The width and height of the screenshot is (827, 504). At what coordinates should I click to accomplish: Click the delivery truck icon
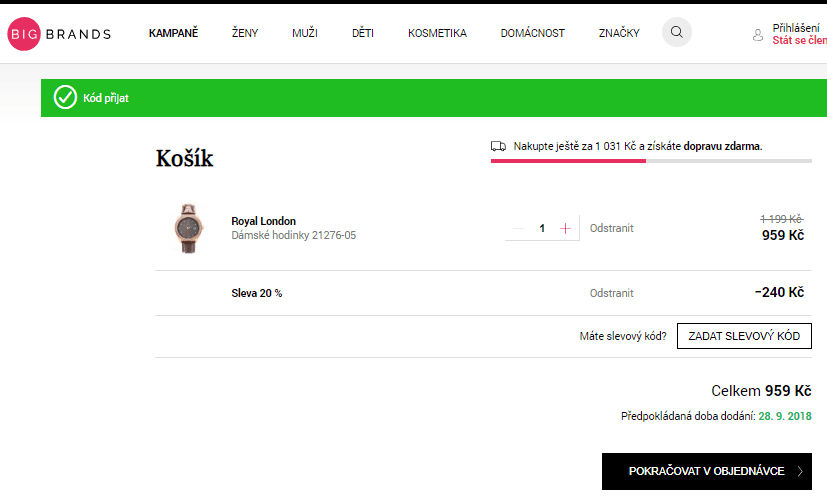pos(498,146)
